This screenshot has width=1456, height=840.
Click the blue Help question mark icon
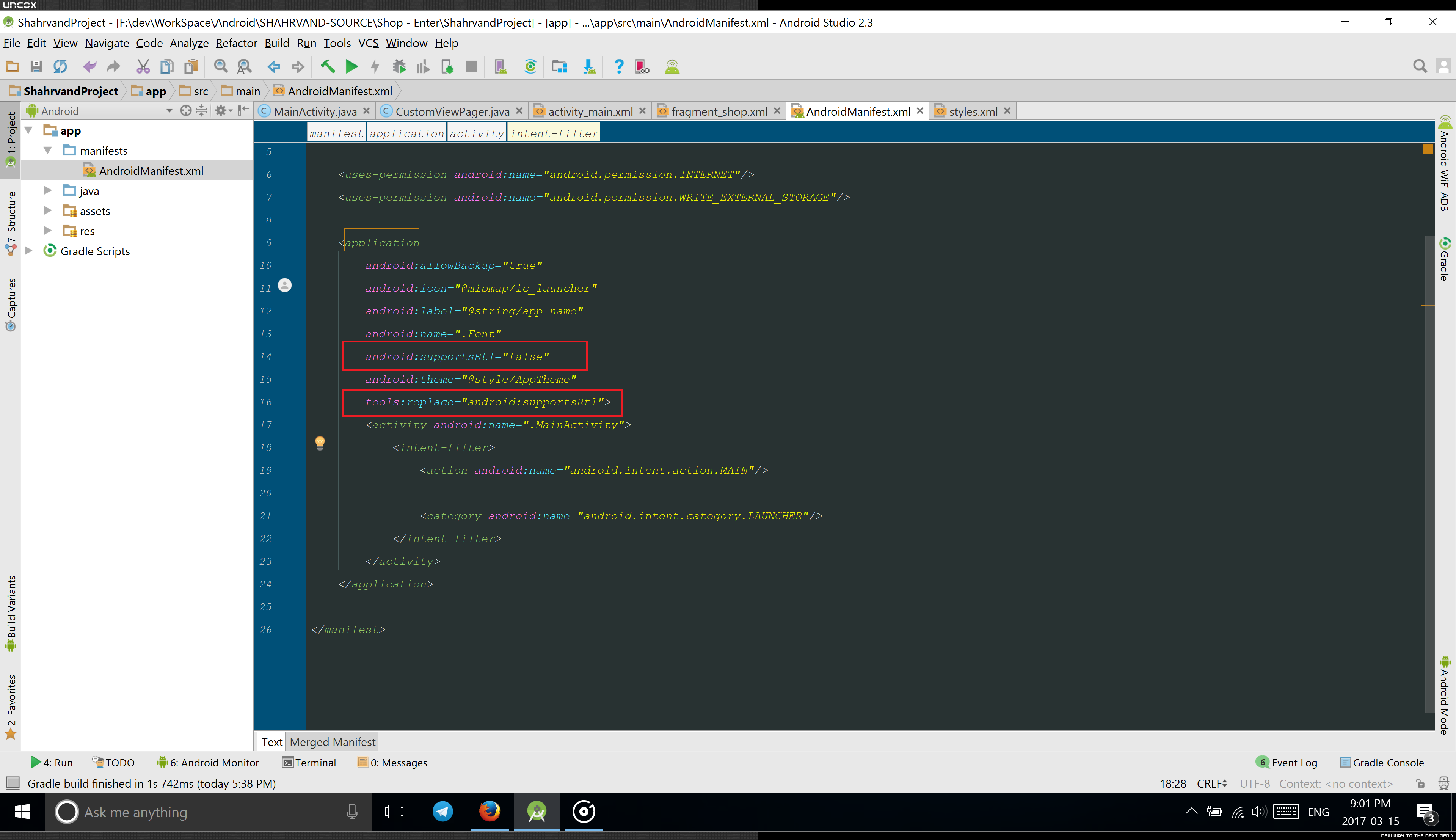point(619,67)
